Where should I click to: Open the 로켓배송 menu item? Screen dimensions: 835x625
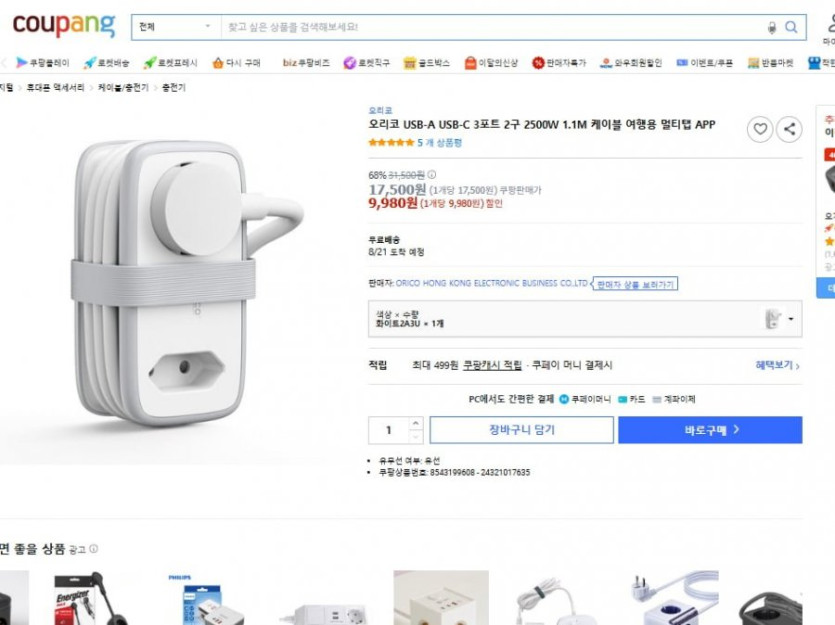(x=106, y=63)
